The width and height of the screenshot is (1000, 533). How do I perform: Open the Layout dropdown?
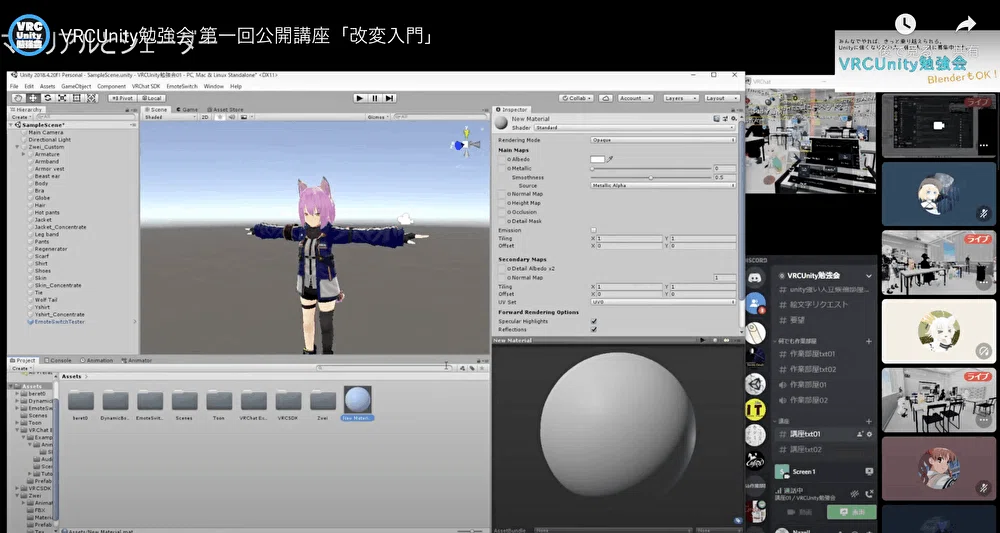(721, 98)
